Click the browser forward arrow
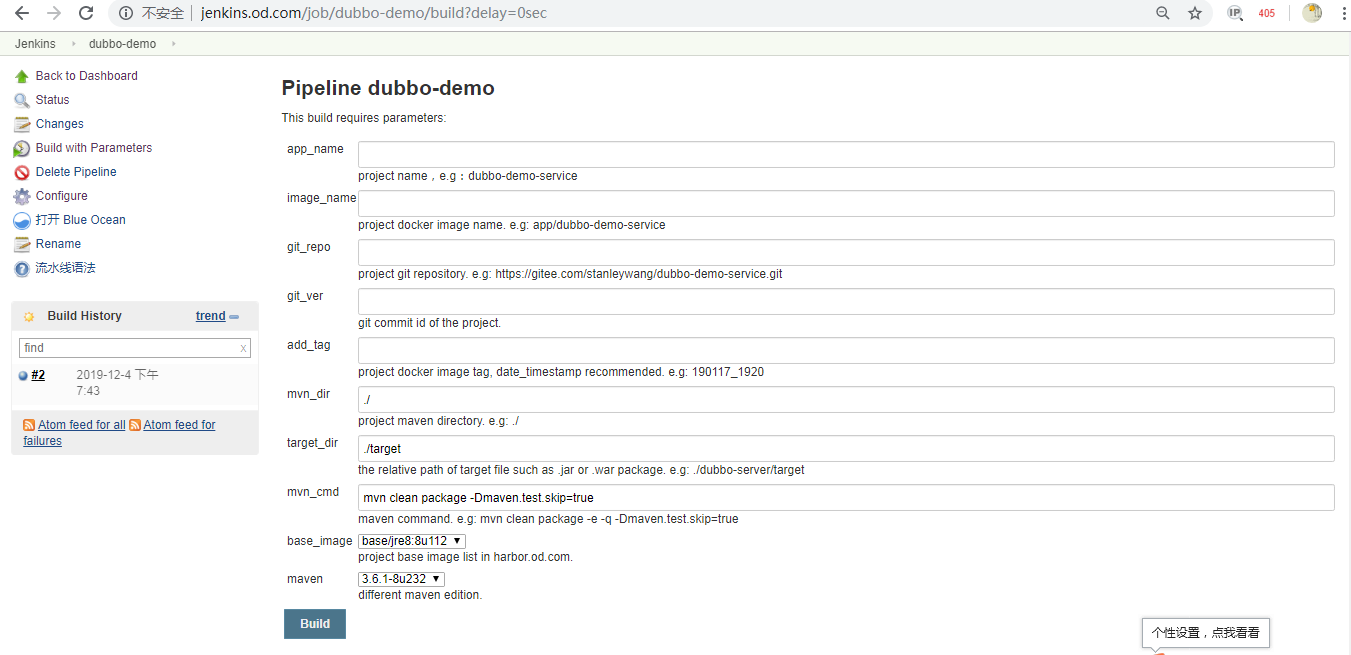Viewport: 1351px width, 655px height. [54, 13]
